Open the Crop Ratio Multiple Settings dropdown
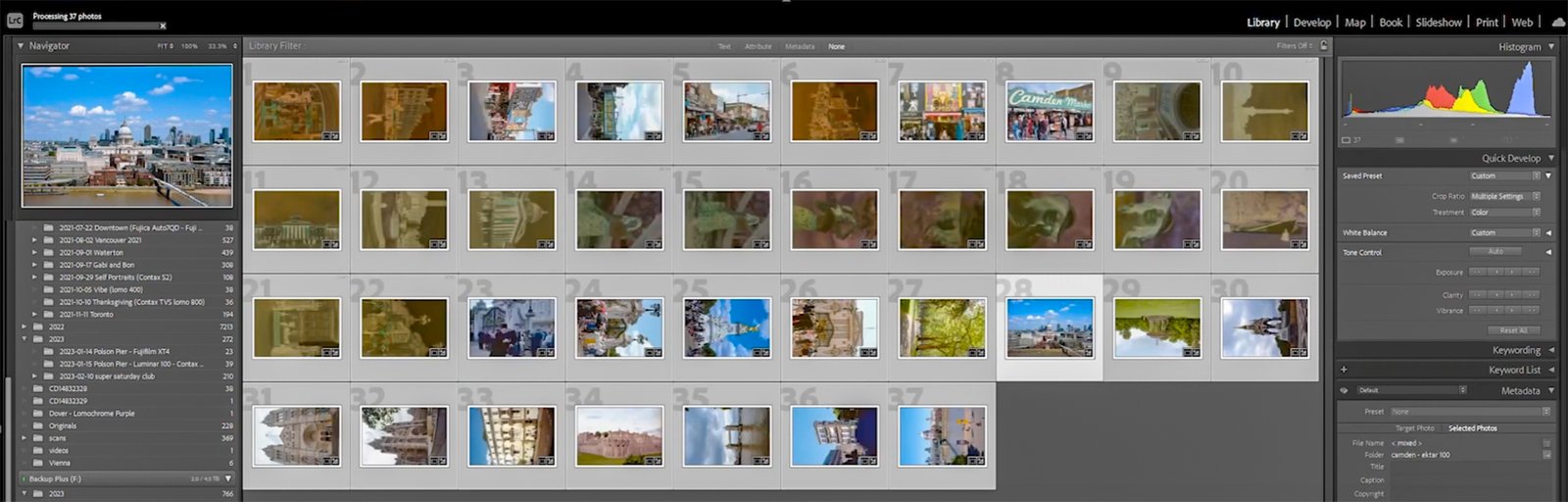Image resolution: width=1568 pixels, height=502 pixels. tap(1504, 196)
